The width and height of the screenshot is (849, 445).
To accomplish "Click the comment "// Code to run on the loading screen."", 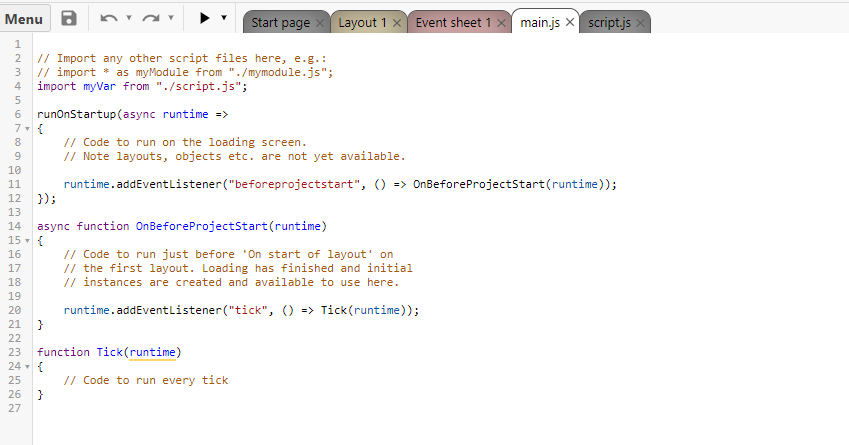I will pyautogui.click(x=185, y=142).
